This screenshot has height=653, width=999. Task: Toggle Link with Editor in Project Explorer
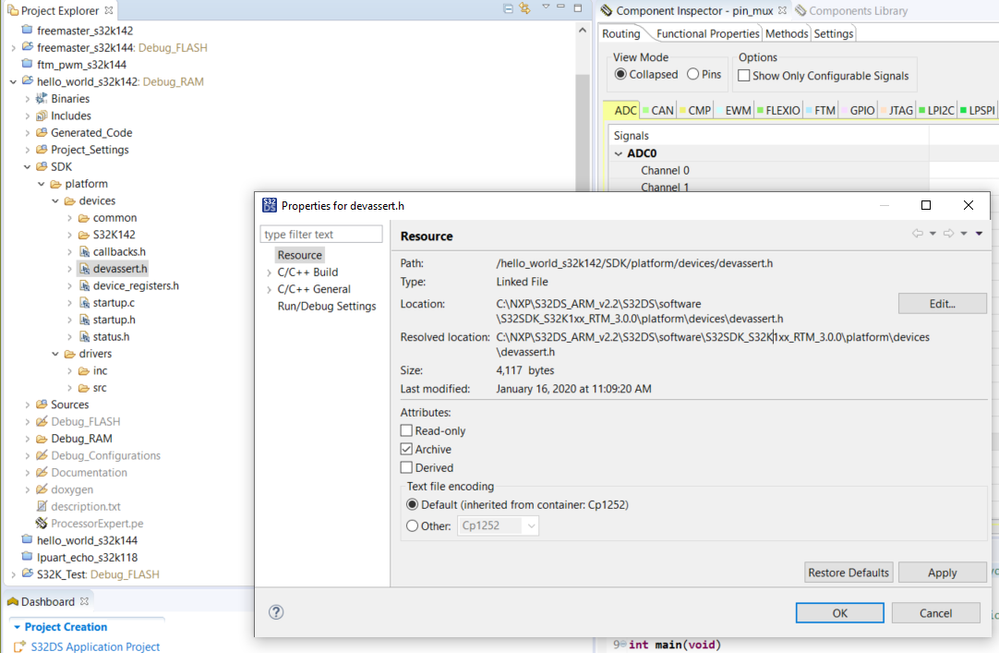point(524,8)
